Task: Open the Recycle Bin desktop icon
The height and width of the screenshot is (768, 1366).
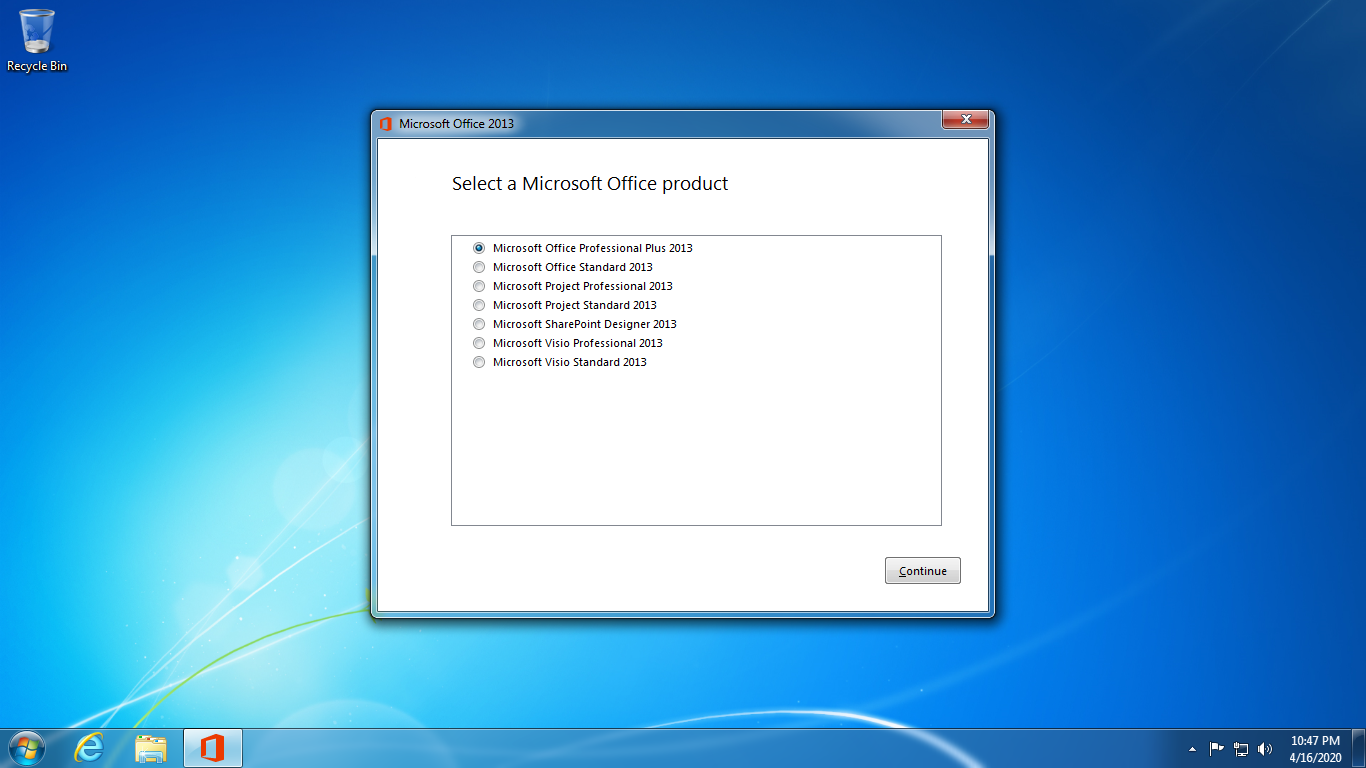Action: pos(37,40)
